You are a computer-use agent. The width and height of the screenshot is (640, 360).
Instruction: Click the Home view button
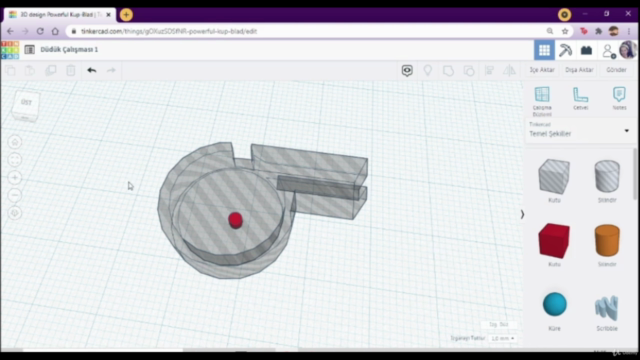point(15,142)
